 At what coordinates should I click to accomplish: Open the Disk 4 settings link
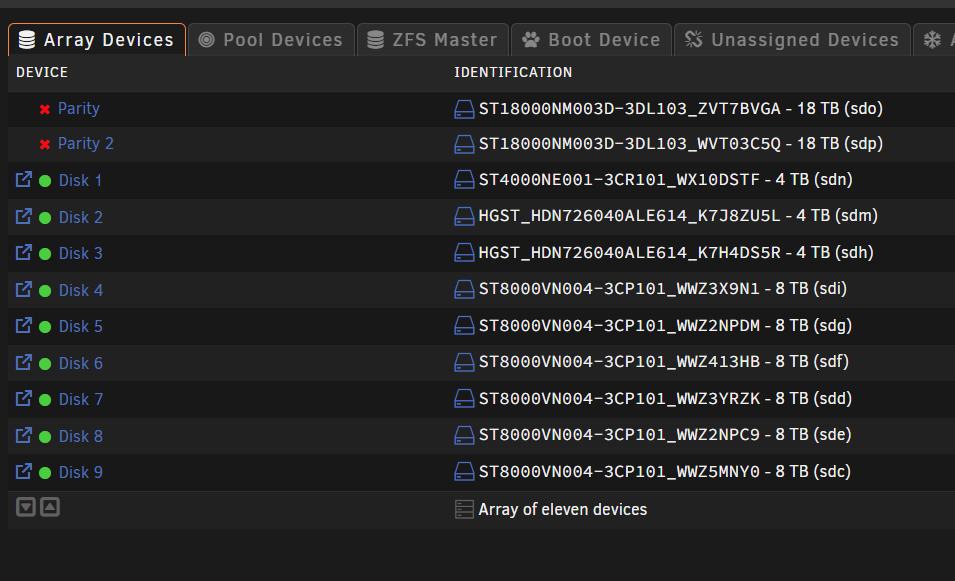point(80,290)
